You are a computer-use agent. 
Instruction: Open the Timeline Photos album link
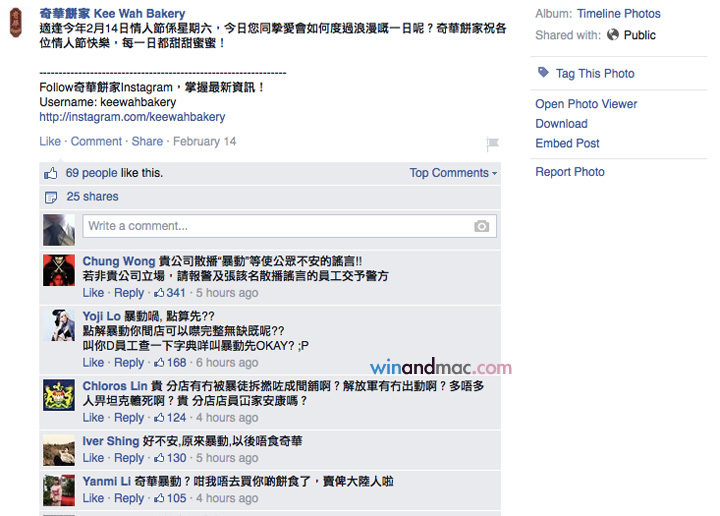(x=619, y=14)
